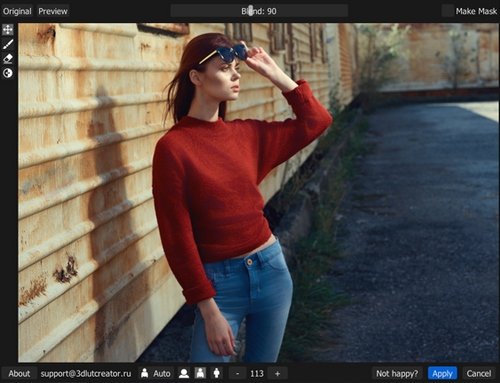Image resolution: width=500 pixels, height=383 pixels.
Task: Click the Auto button
Action: (x=162, y=373)
